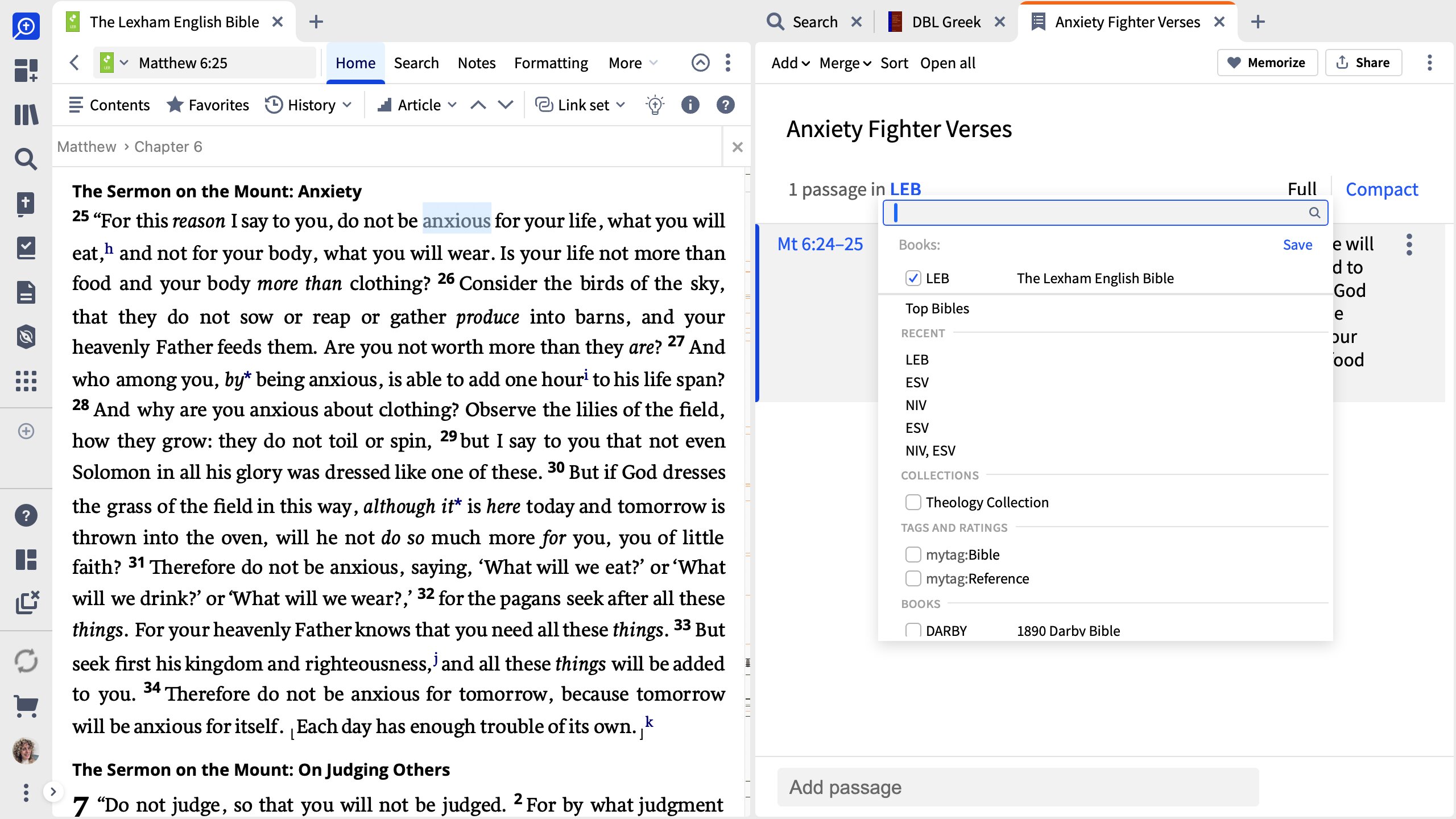Click the circled plus add shortcut icon
This screenshot has height=819, width=1456.
tap(26, 431)
